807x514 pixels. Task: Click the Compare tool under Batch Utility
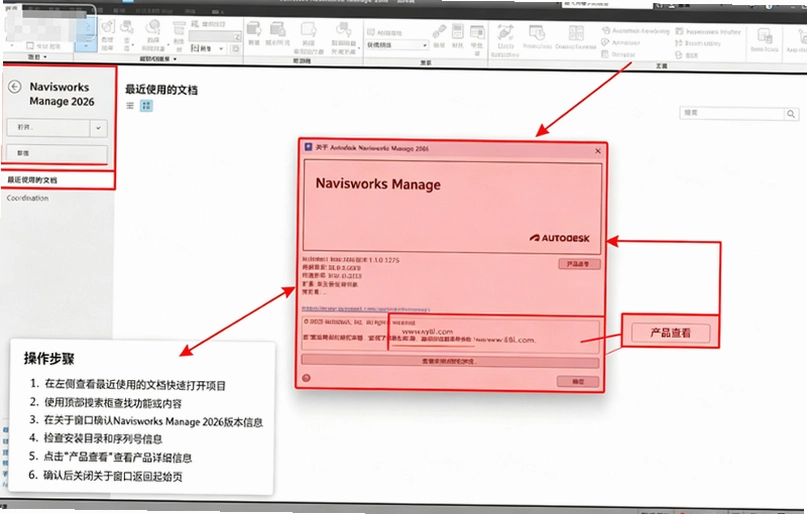click(x=688, y=55)
